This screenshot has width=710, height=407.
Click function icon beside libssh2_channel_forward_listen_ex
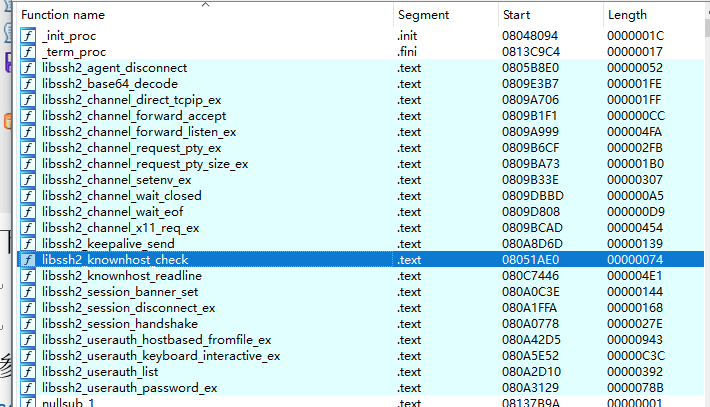[28, 132]
